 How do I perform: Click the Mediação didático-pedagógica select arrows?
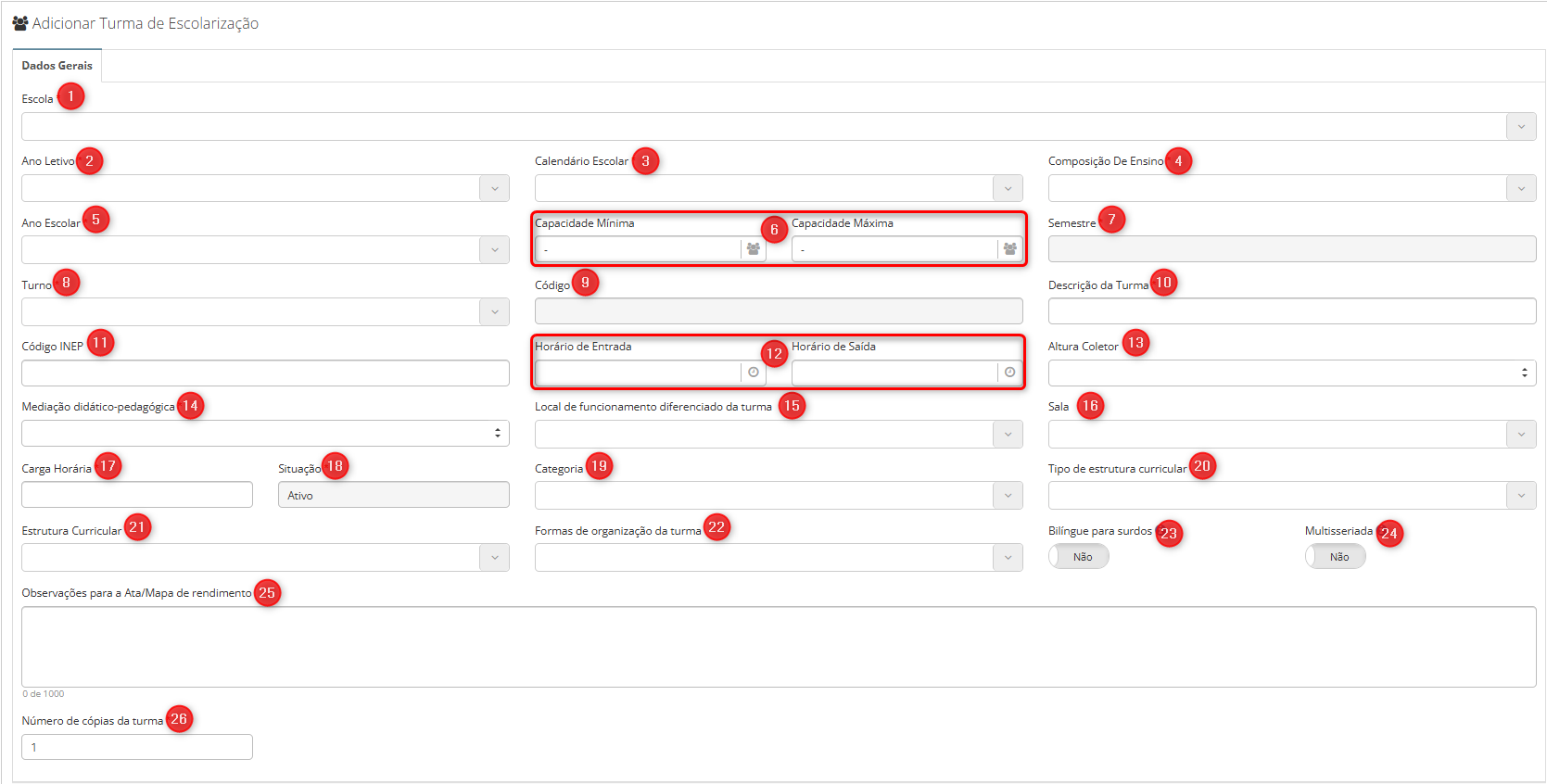498,433
